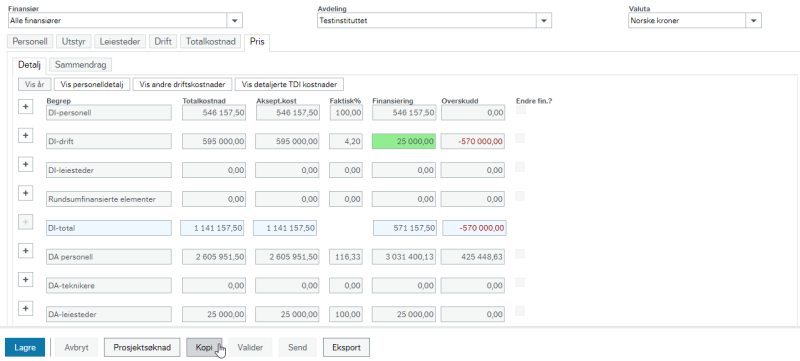Click the DI-total Begrep field

(109, 228)
